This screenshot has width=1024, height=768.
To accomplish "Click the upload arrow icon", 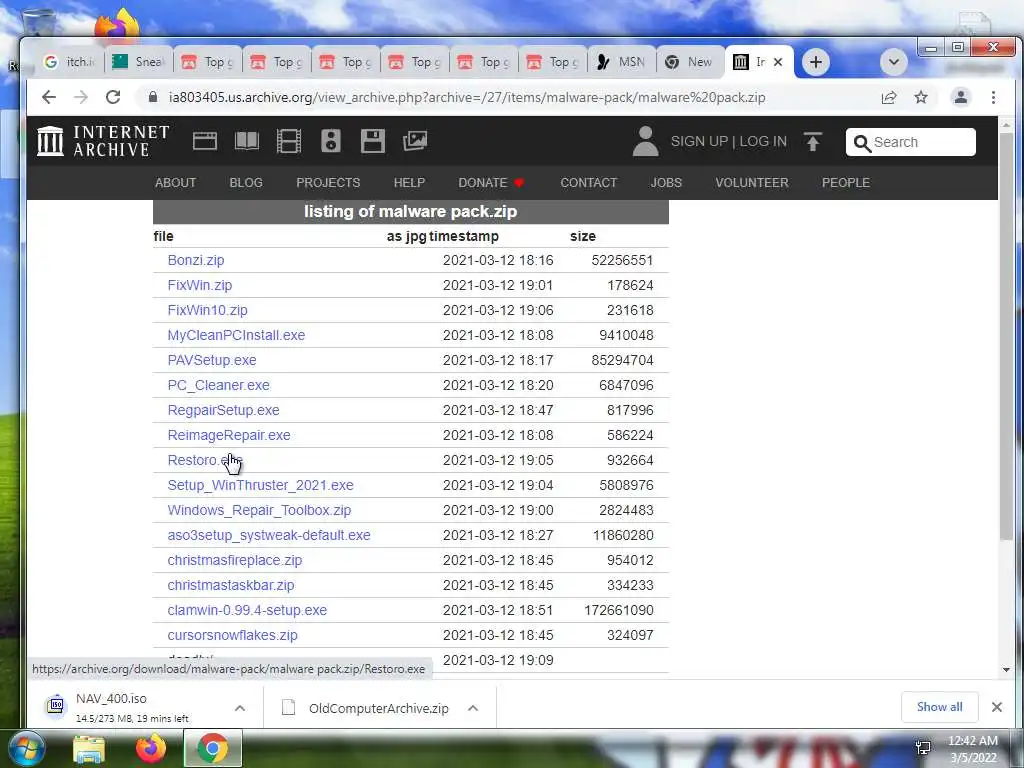I will coord(812,142).
